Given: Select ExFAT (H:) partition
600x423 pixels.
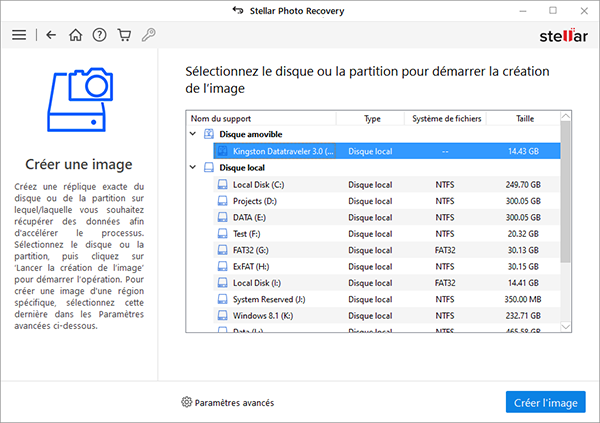Looking at the screenshot, I should pyautogui.click(x=387, y=266).
